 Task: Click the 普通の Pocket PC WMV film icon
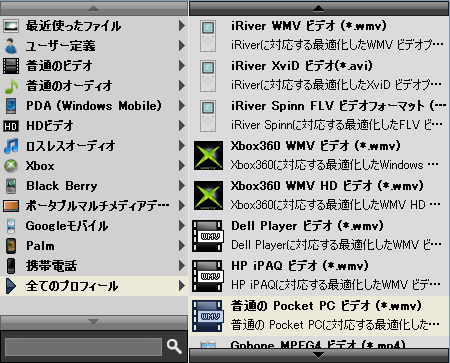tap(208, 316)
